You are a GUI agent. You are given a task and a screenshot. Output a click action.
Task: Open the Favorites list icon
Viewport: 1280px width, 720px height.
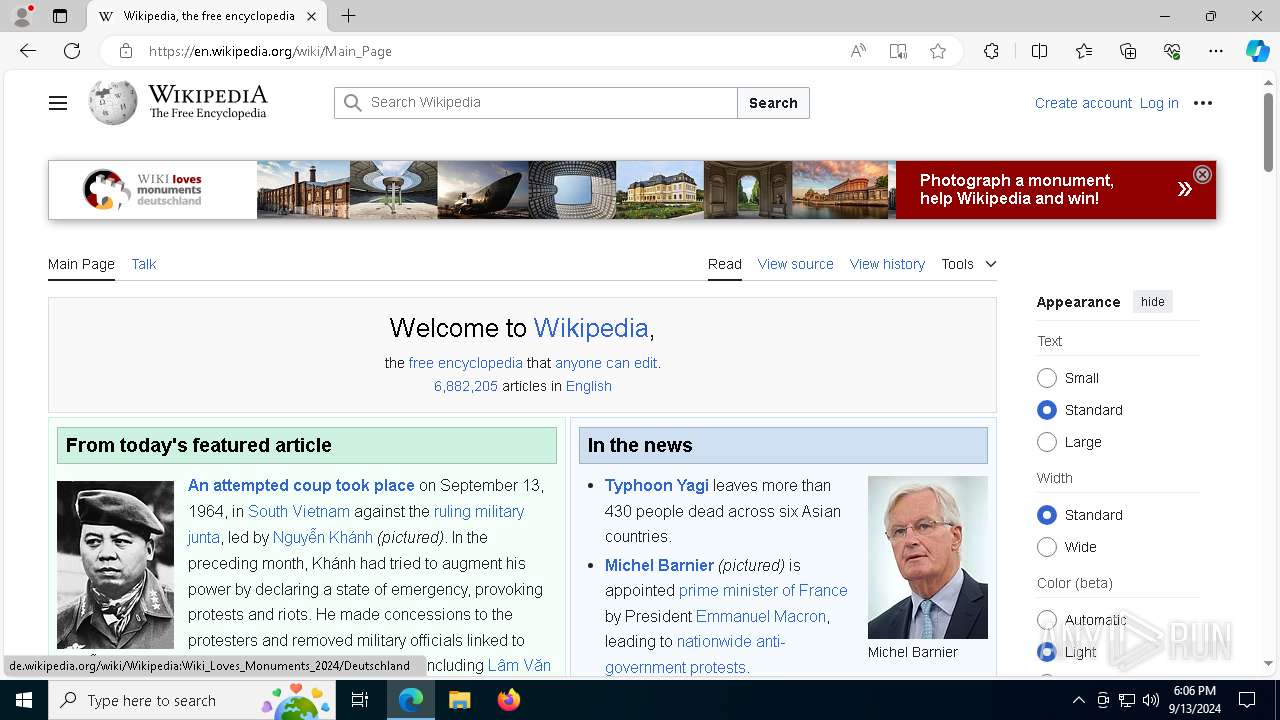1084,51
